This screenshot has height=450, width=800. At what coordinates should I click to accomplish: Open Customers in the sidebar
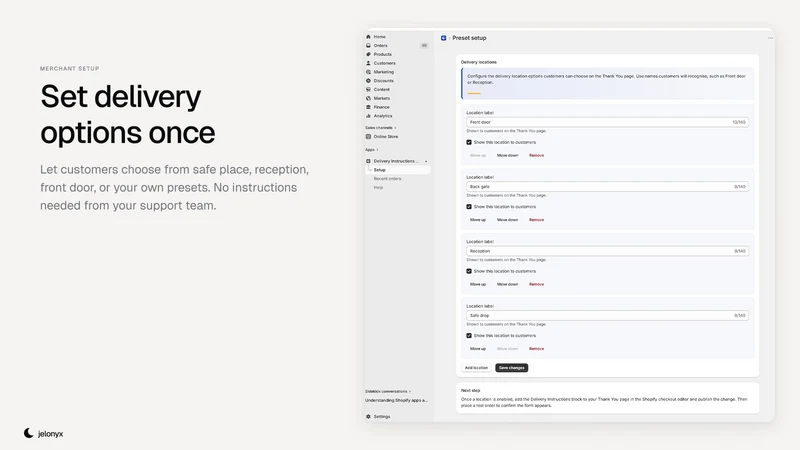[x=384, y=63]
